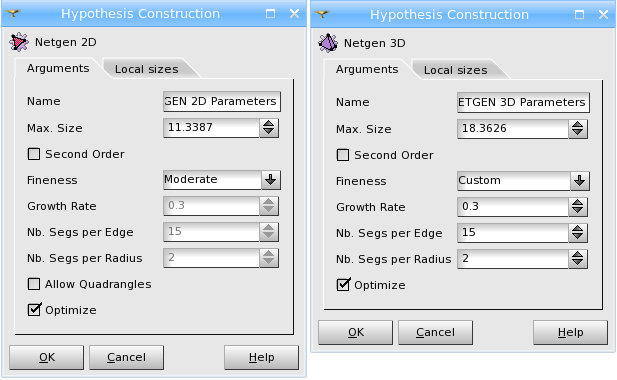Maximize the Netgen 2D hypothesis dialog
This screenshot has width=617, height=380.
pyautogui.click(x=270, y=14)
